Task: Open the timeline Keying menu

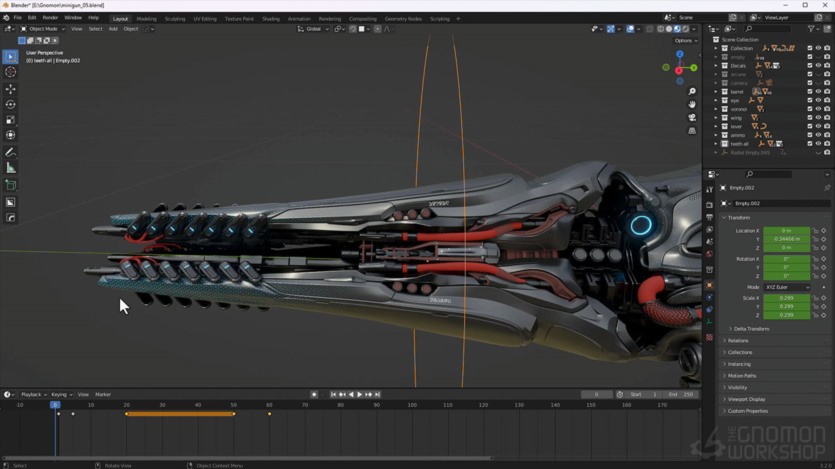Action: 61,394
